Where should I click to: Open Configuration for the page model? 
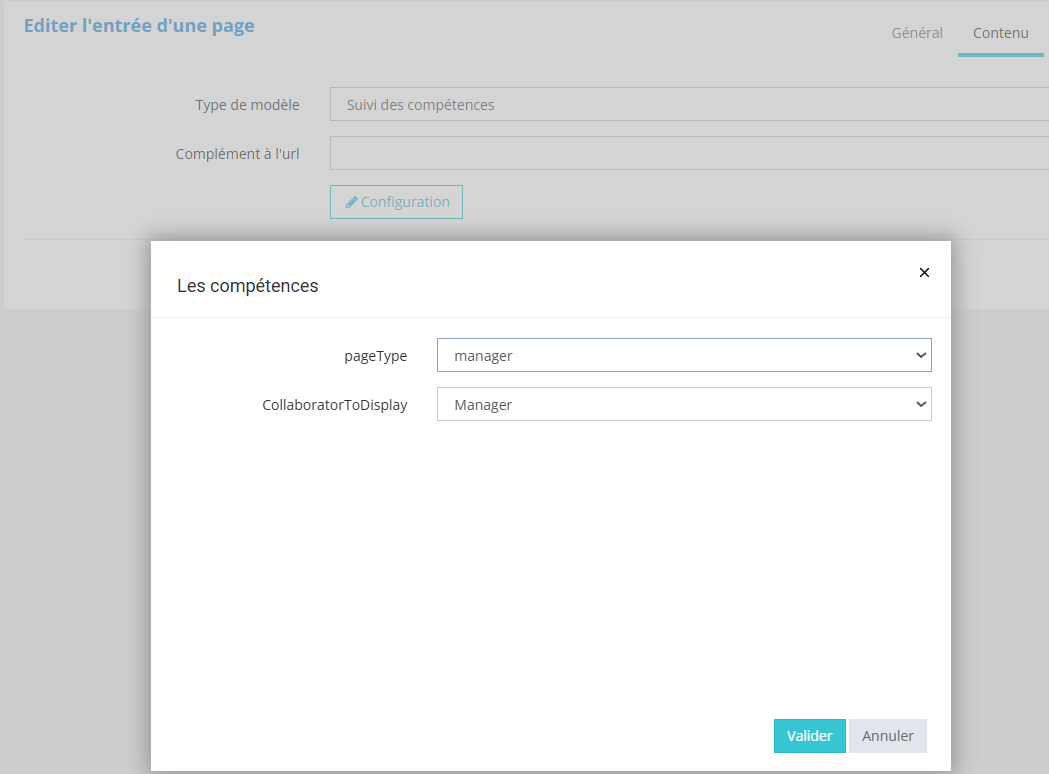[x=397, y=202]
